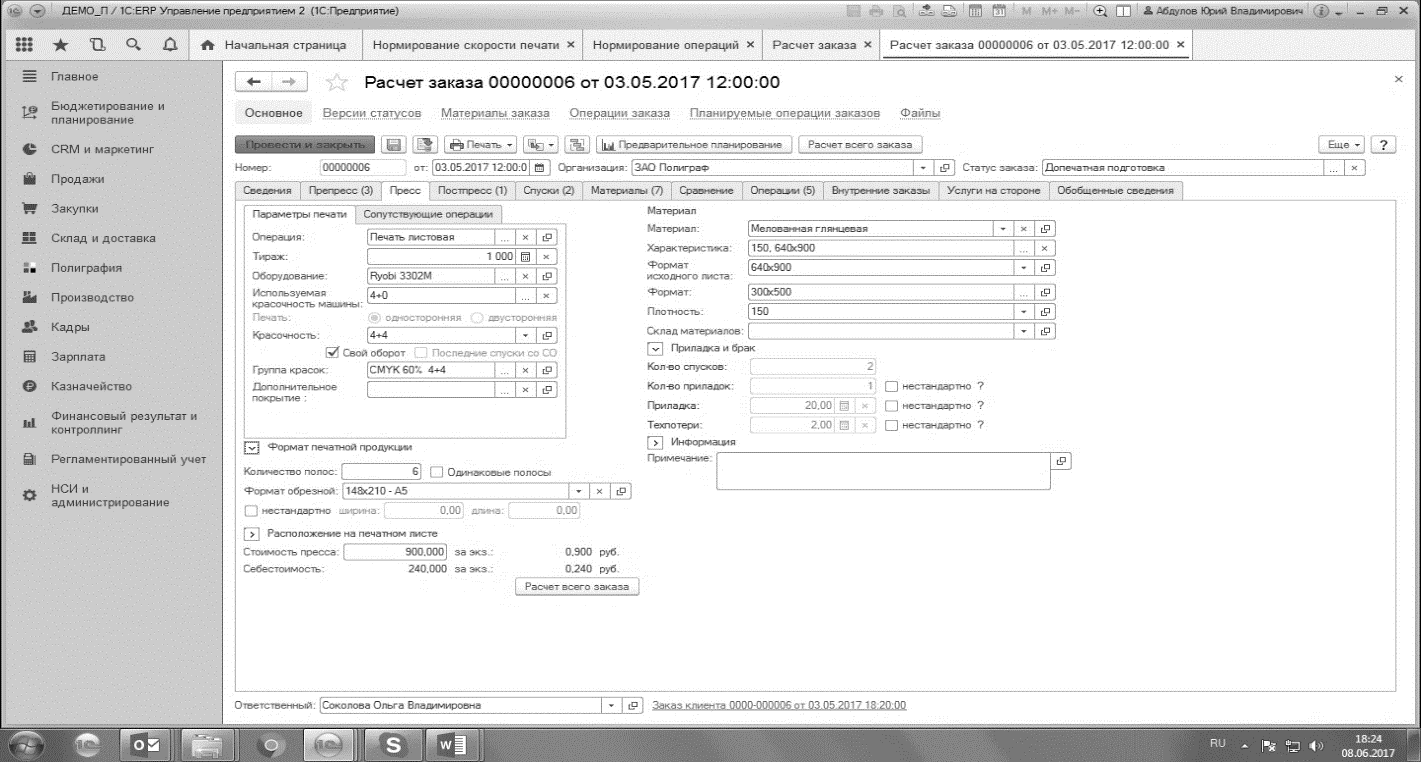
Task: Open the Склад материалов dropdown
Action: pyautogui.click(x=1024, y=330)
